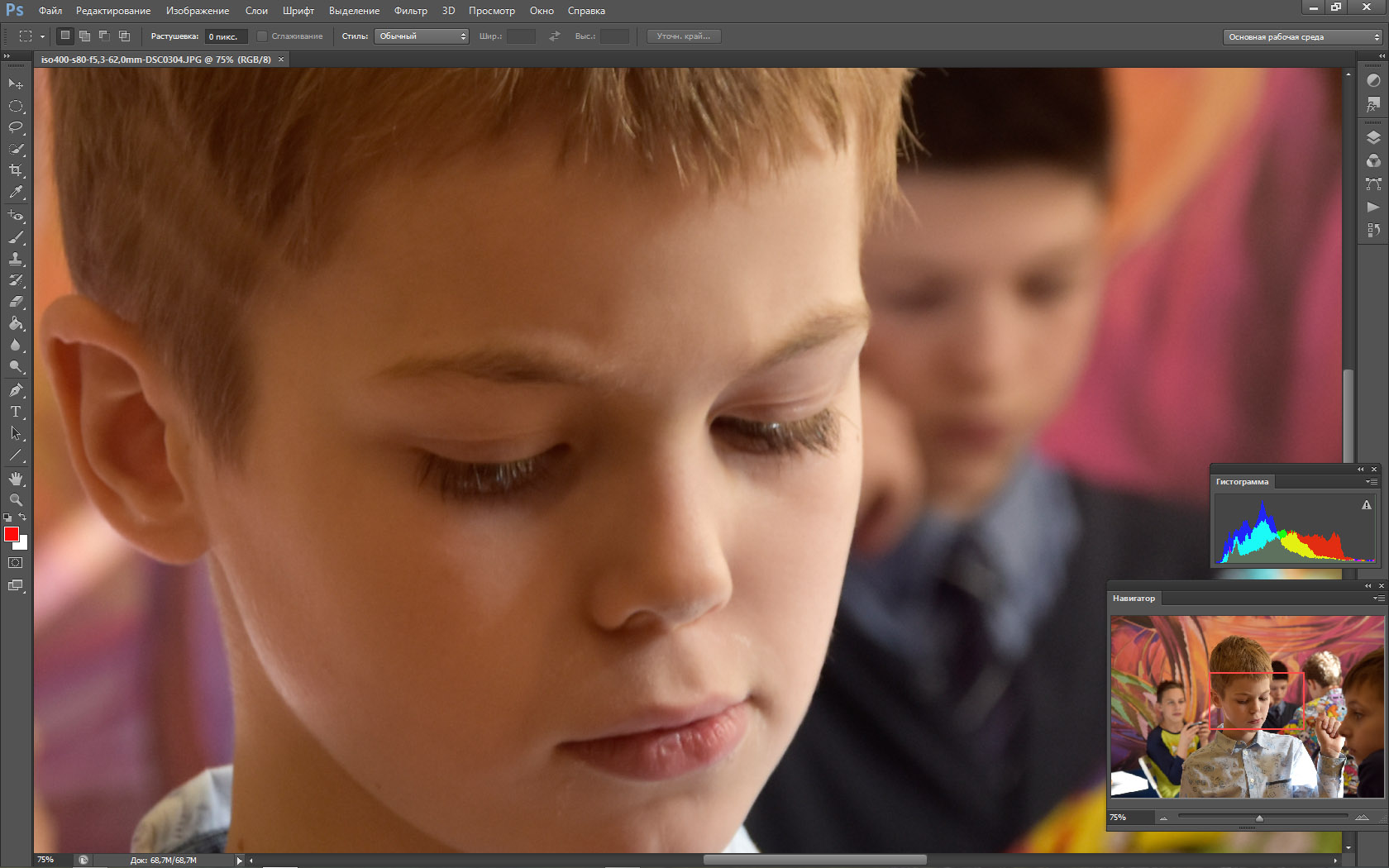
Task: Click the red foreground color swatch
Action: pyautogui.click(x=11, y=535)
